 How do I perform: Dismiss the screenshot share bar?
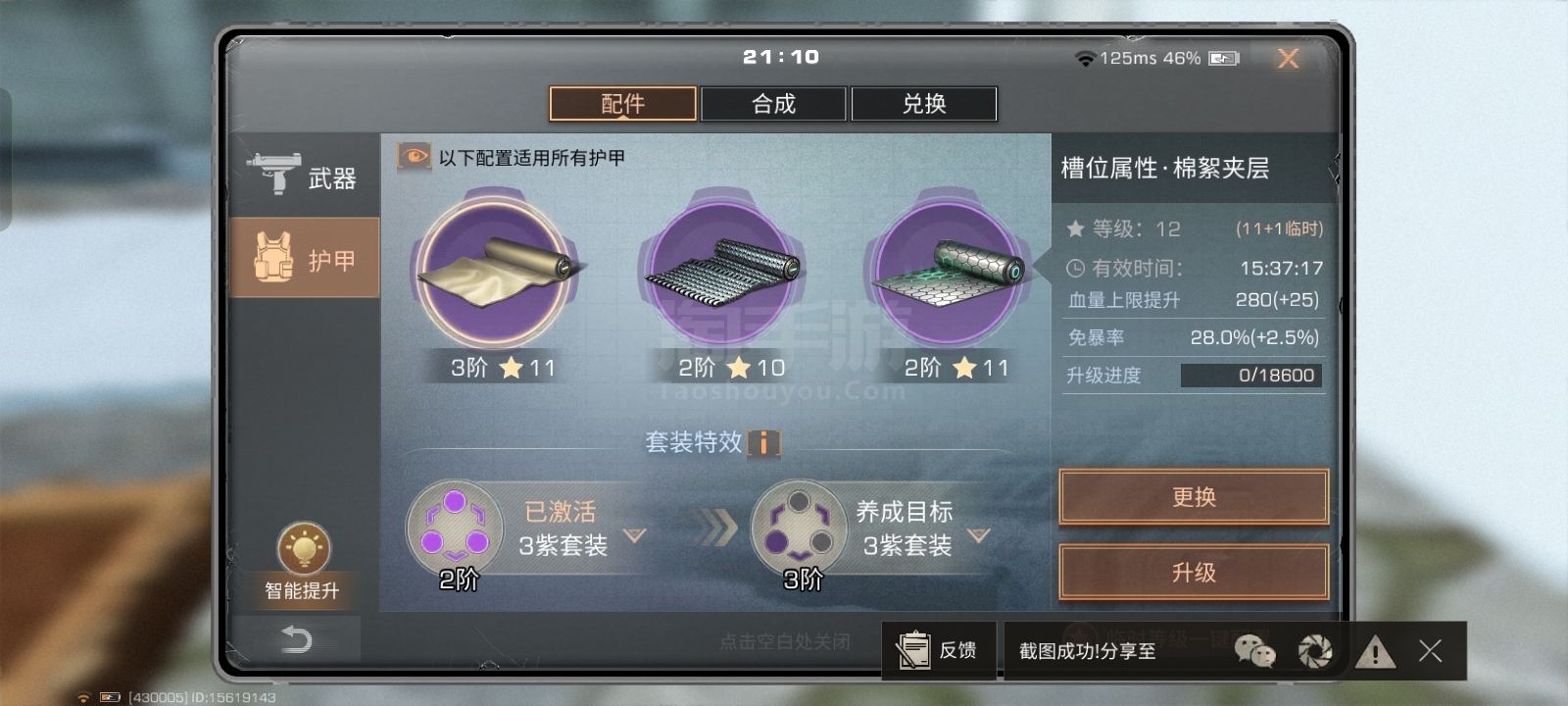tap(1430, 651)
